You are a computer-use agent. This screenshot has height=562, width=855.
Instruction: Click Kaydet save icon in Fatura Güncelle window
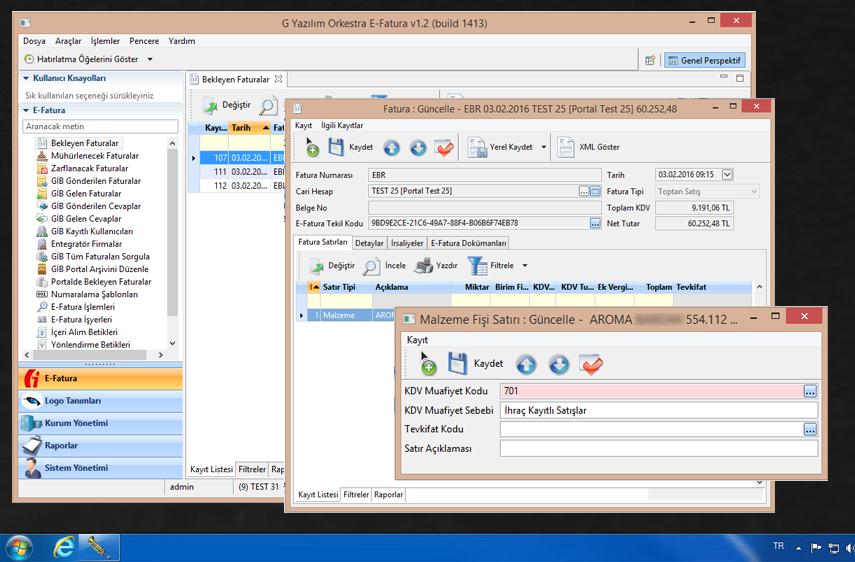tap(336, 147)
